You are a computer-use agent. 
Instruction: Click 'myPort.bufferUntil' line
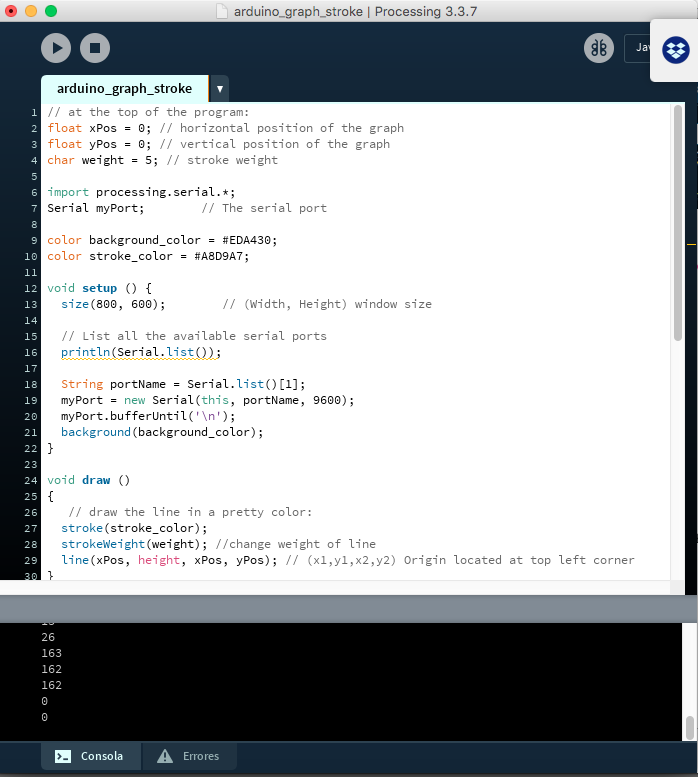click(148, 416)
